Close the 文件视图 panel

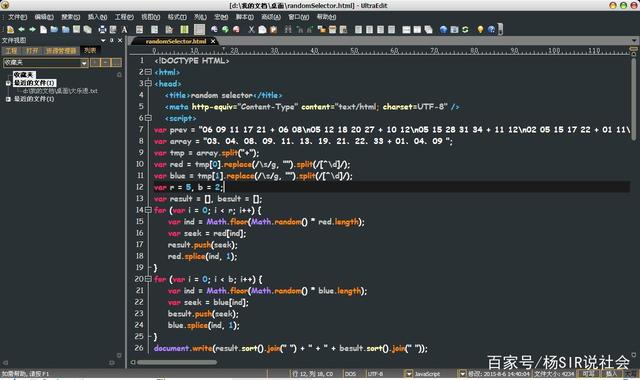point(120,40)
